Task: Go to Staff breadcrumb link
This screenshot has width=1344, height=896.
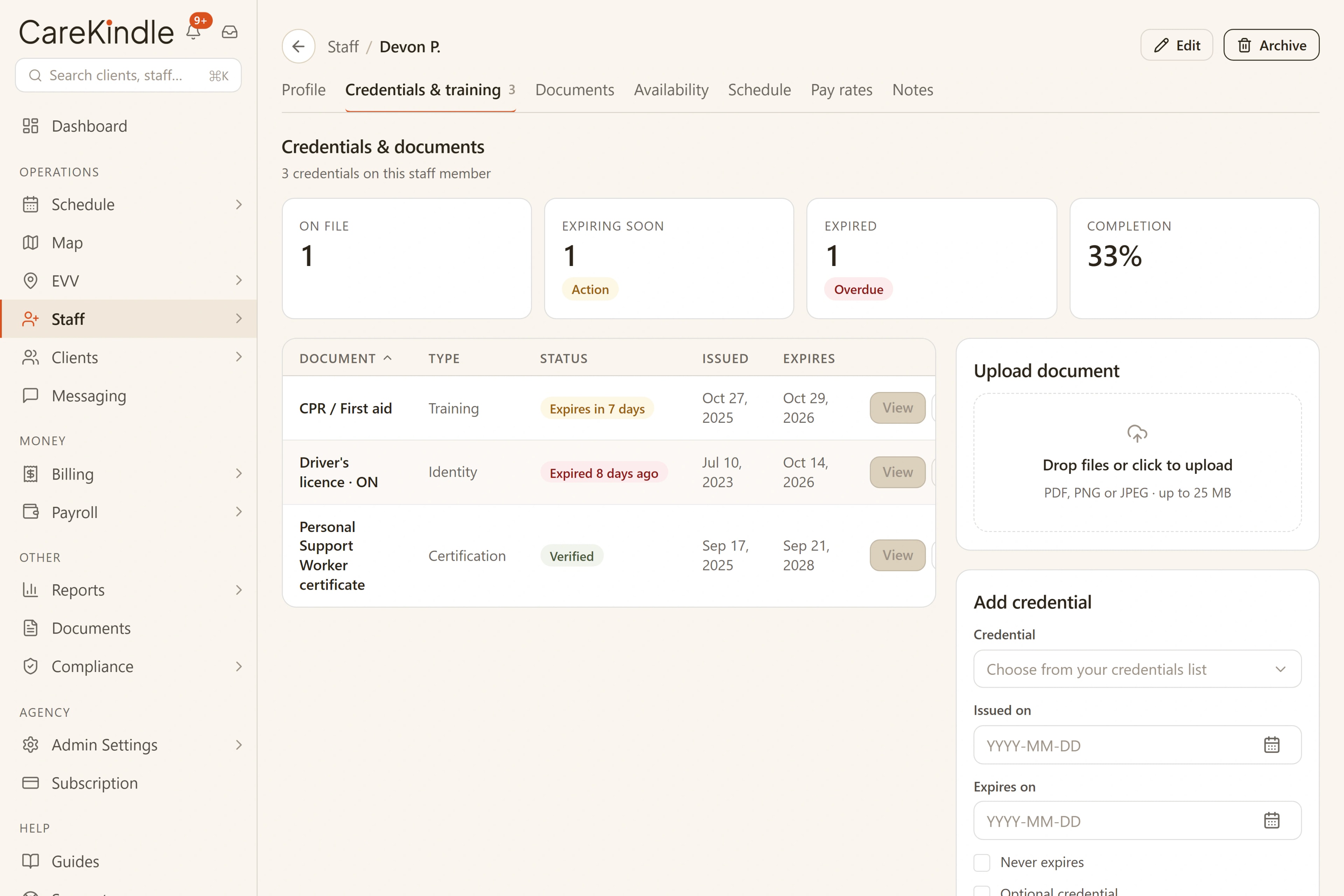Action: pyautogui.click(x=343, y=47)
